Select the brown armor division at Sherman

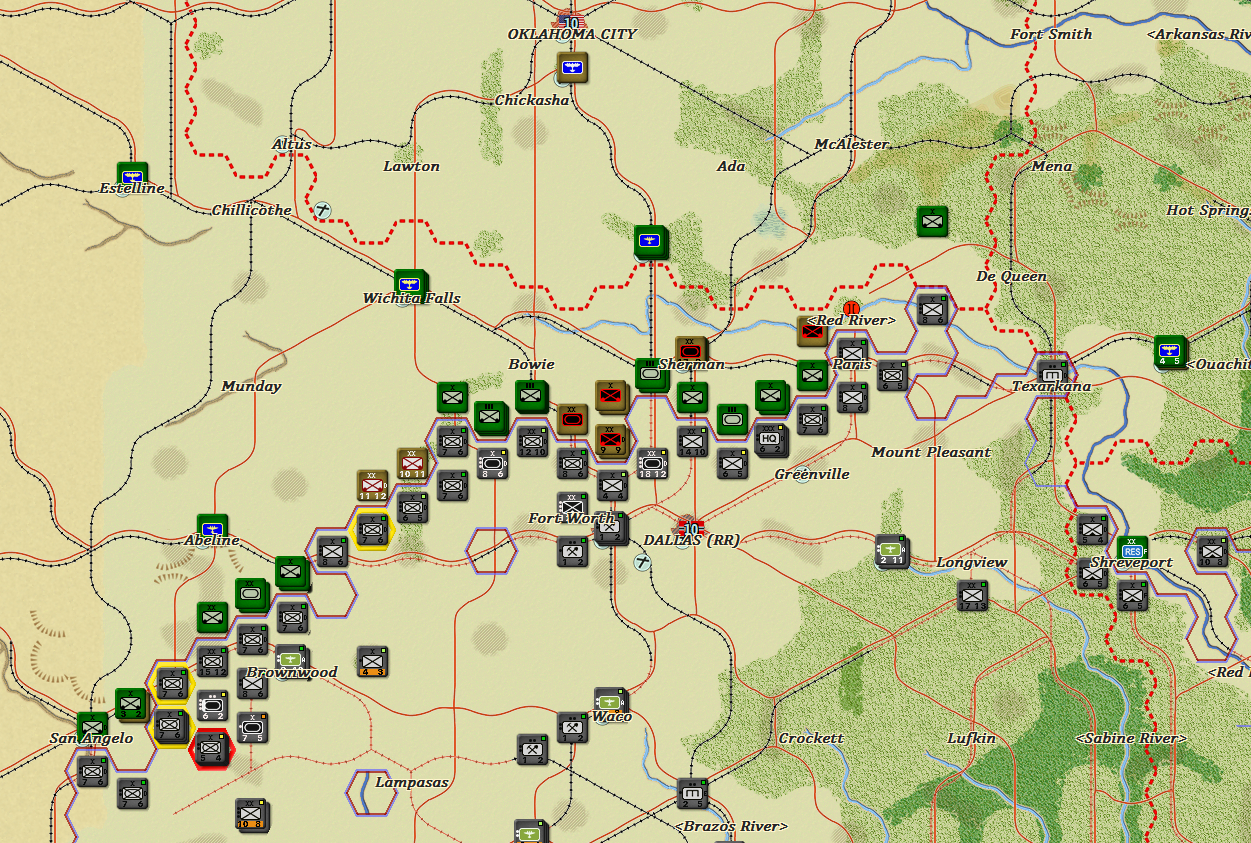click(x=690, y=351)
